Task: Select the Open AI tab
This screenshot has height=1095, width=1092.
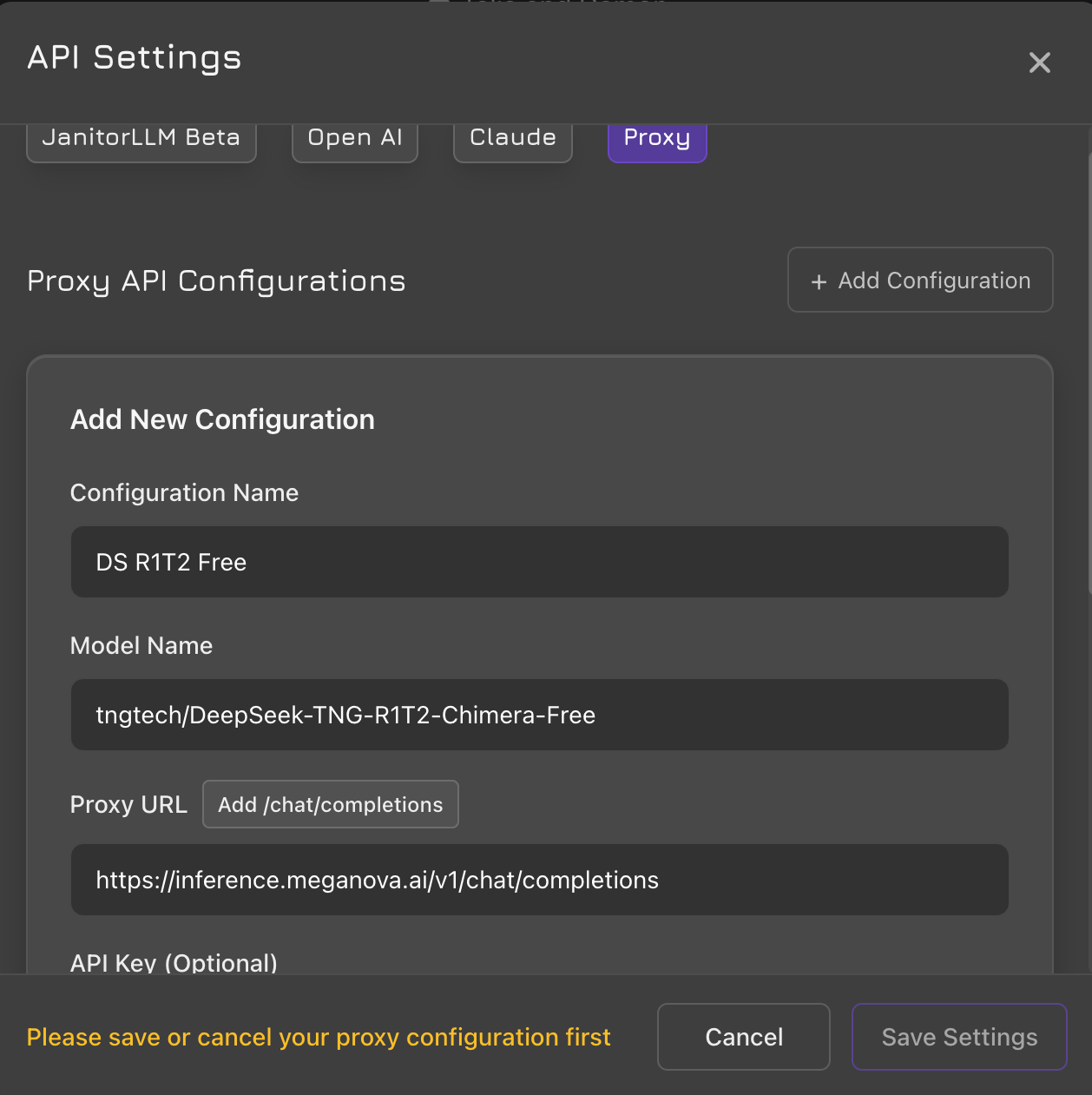Action: click(355, 139)
